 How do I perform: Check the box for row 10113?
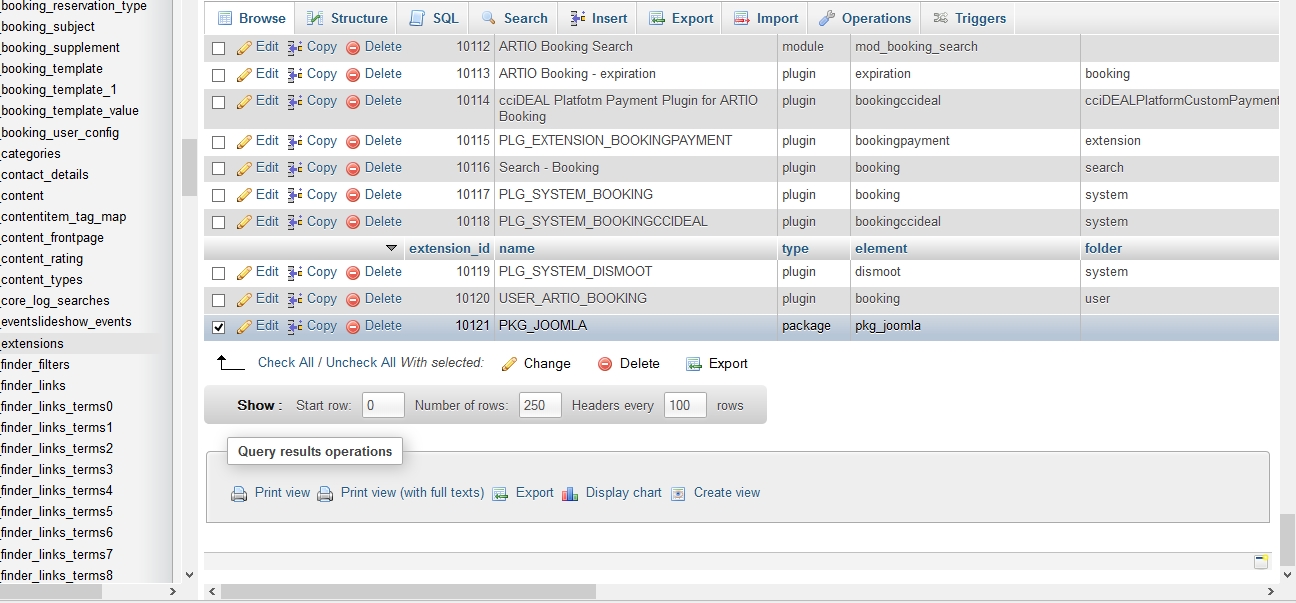pyautogui.click(x=219, y=74)
